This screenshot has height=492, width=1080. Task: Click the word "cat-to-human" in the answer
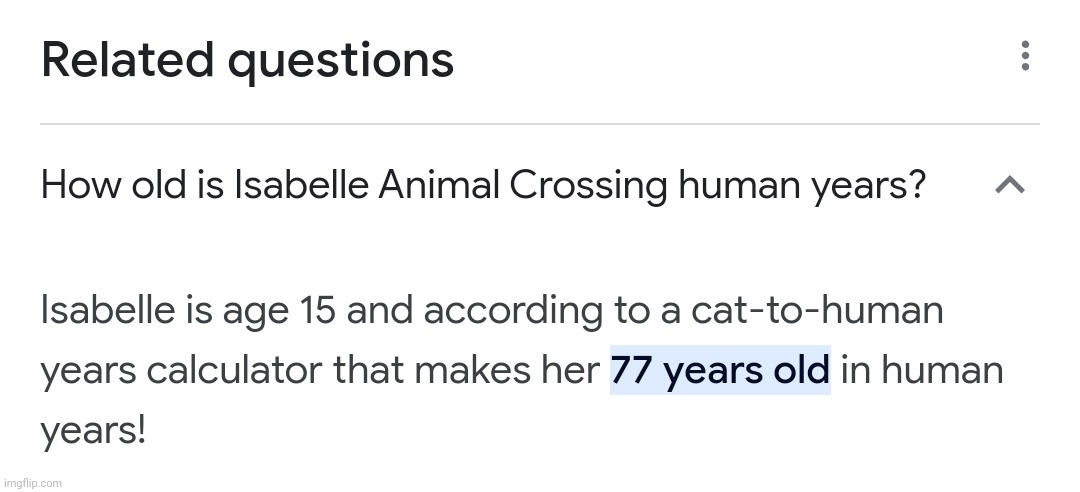click(817, 309)
